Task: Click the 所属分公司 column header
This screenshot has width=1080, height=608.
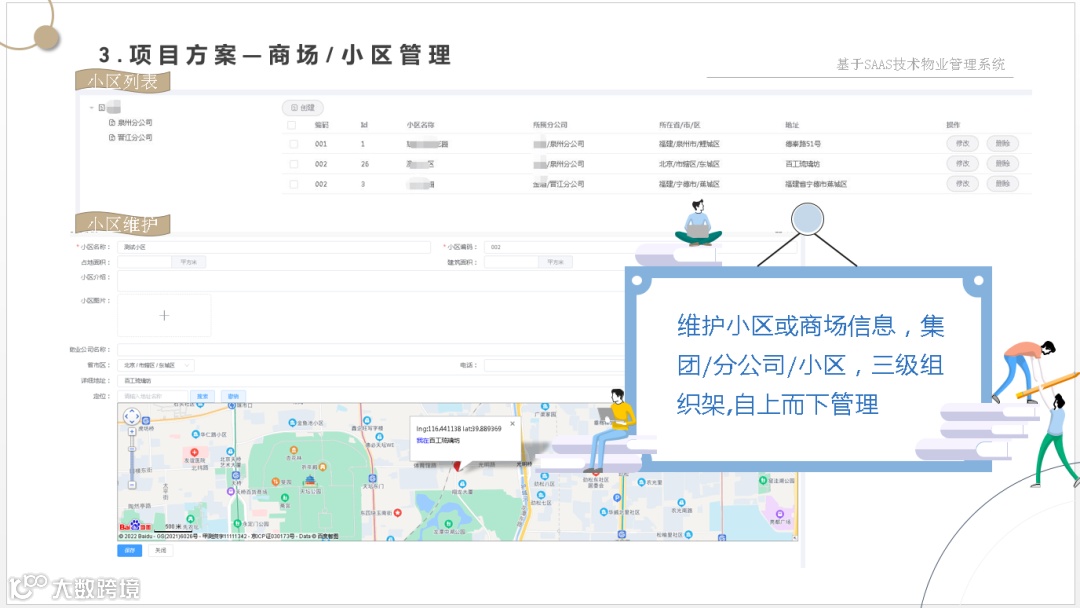Action: (x=550, y=125)
